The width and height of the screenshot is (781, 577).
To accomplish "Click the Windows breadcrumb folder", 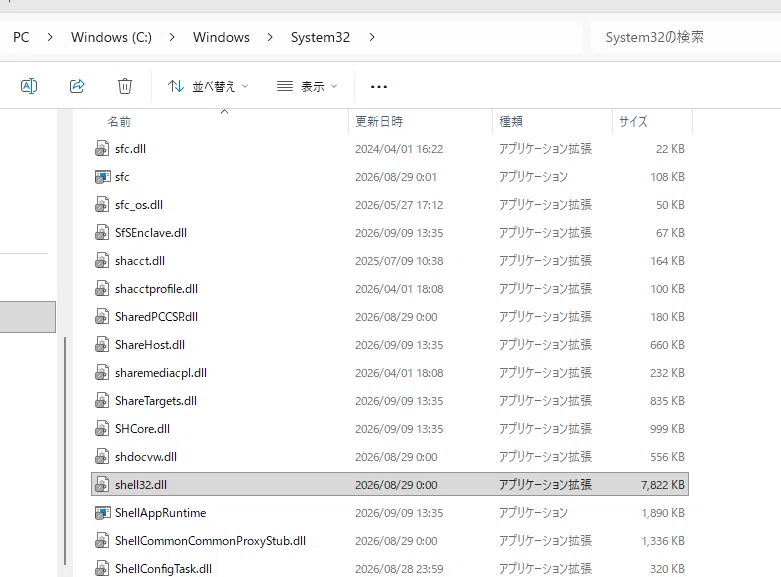I will 221,37.
